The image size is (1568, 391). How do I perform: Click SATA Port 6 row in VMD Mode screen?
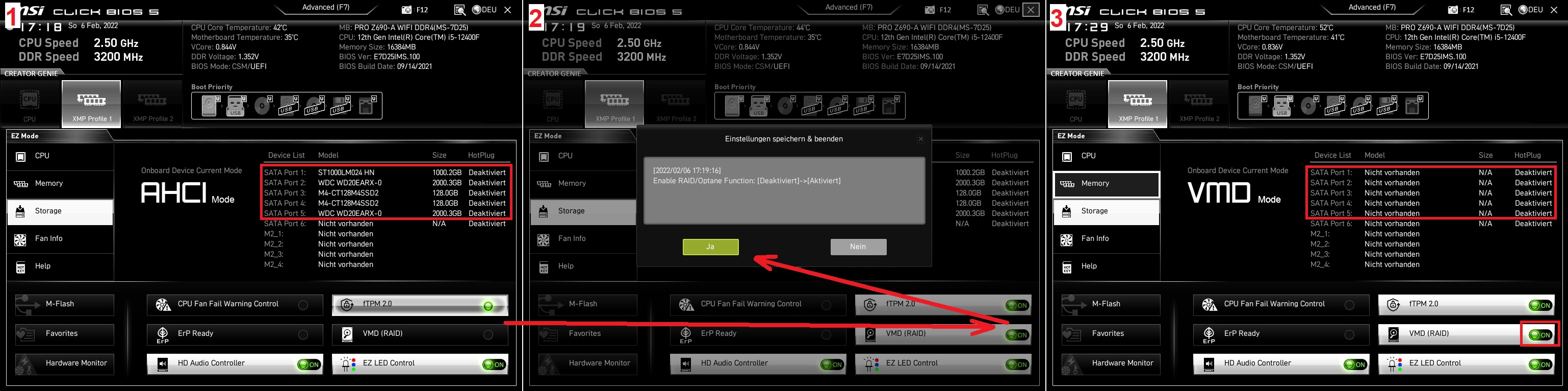coord(1431,224)
